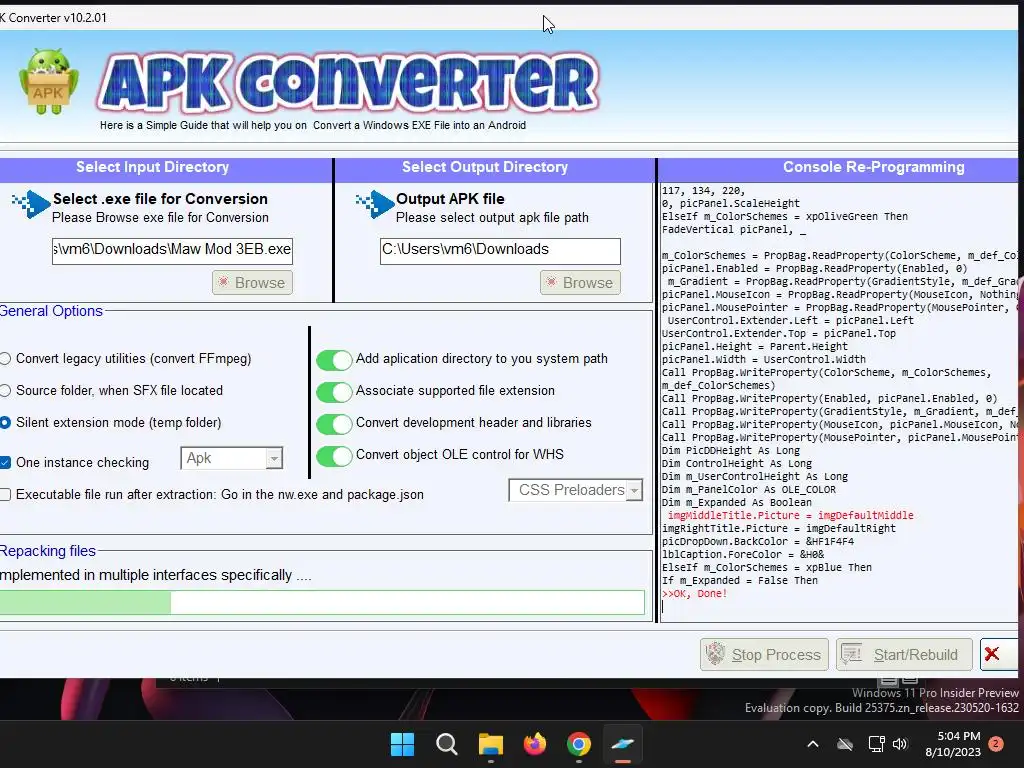Click the green repacking progress bar
1024x768 pixels.
[322, 602]
